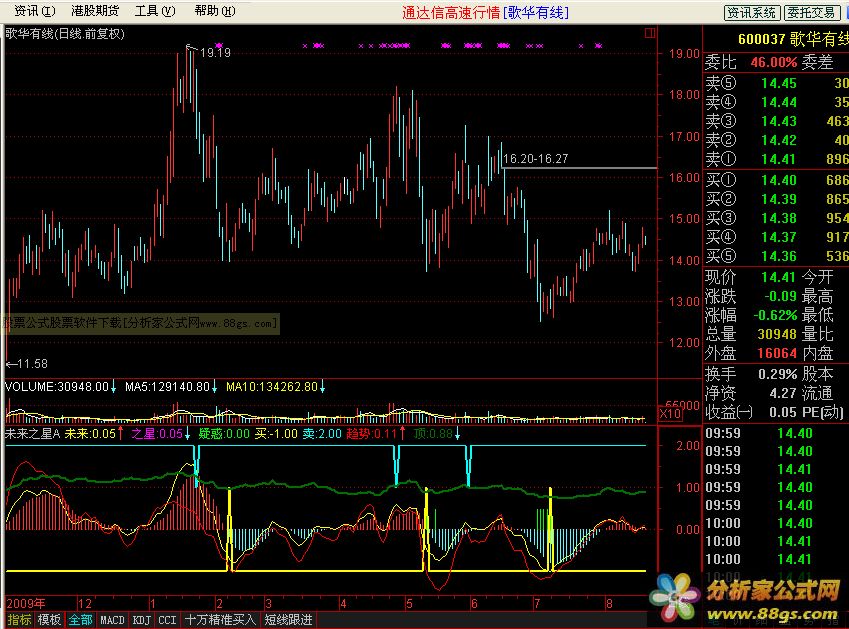Viewport: 849px width, 629px height.
Task: Click the 外盘 16064 value
Action: click(777, 353)
